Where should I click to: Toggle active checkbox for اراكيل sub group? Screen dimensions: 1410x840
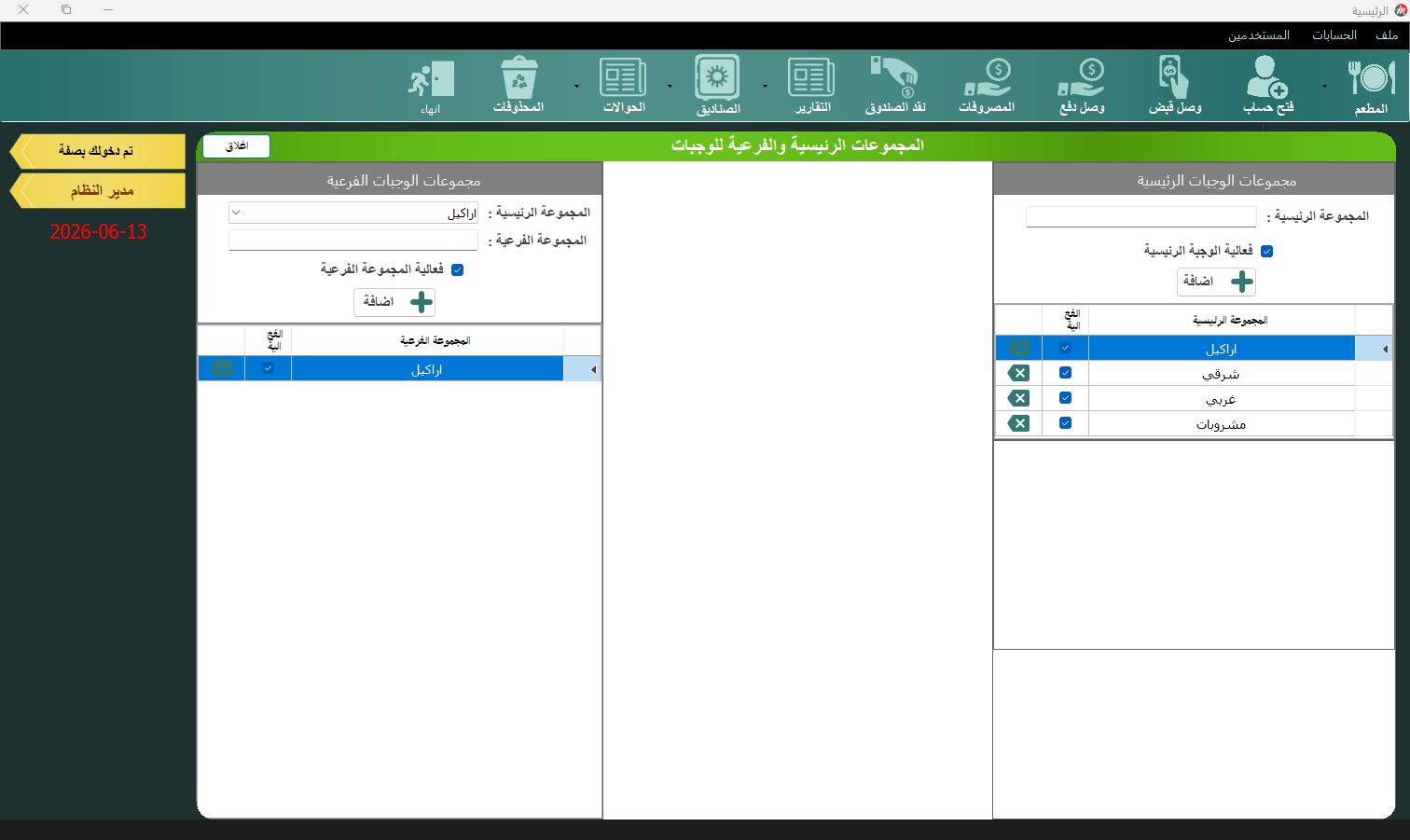click(x=268, y=368)
